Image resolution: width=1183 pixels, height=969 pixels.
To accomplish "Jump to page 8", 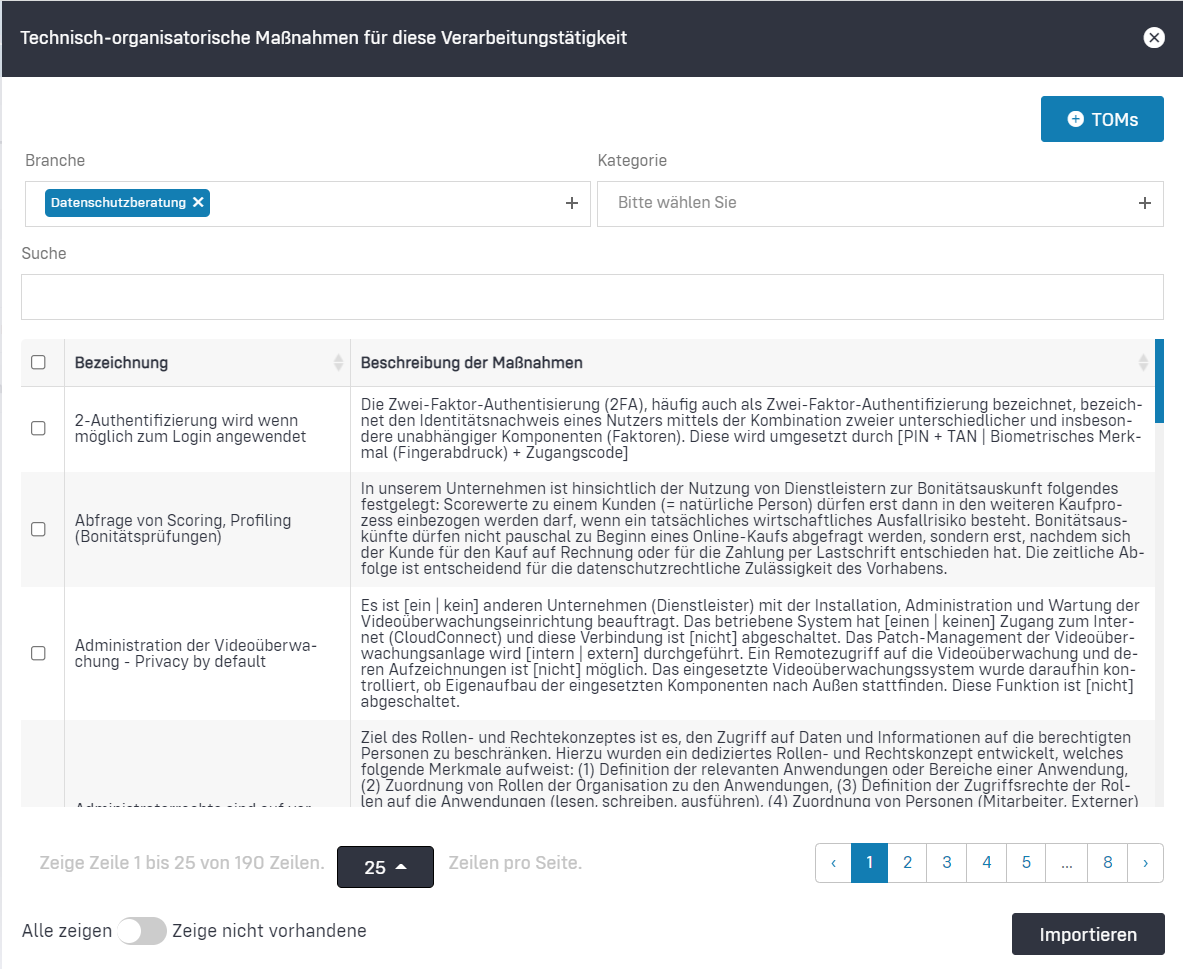I will click(1107, 862).
